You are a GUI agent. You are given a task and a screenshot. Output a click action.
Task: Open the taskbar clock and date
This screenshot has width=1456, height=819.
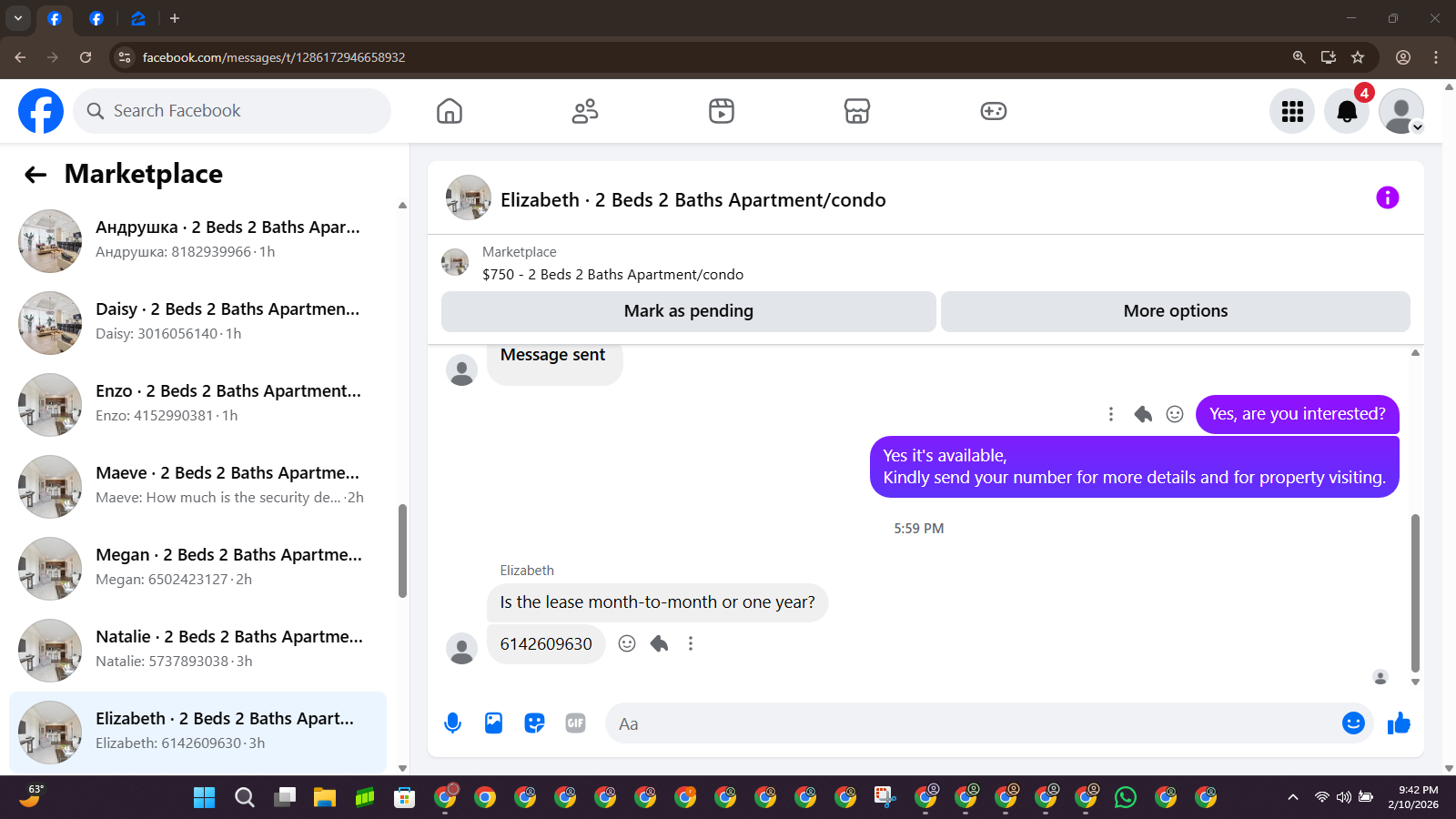(x=1413, y=797)
